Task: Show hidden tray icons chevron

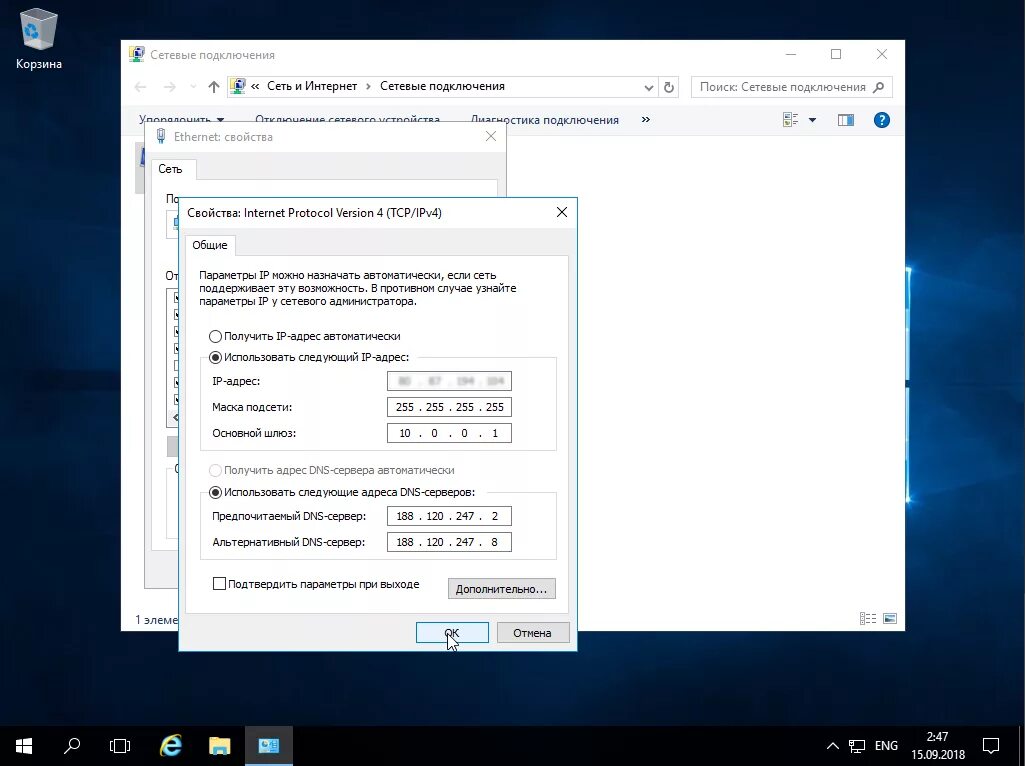Action: tap(832, 746)
